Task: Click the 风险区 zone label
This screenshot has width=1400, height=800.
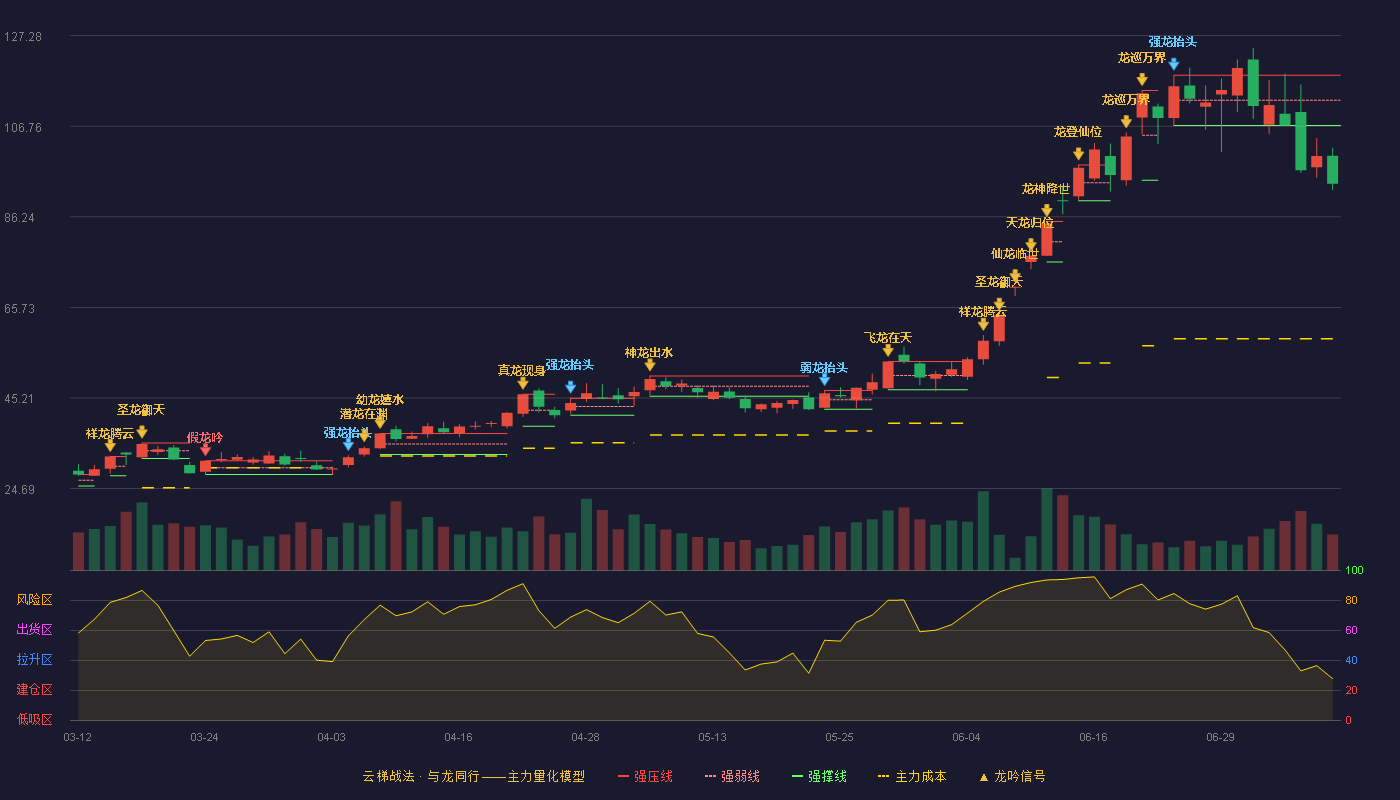Action: pyautogui.click(x=35, y=600)
